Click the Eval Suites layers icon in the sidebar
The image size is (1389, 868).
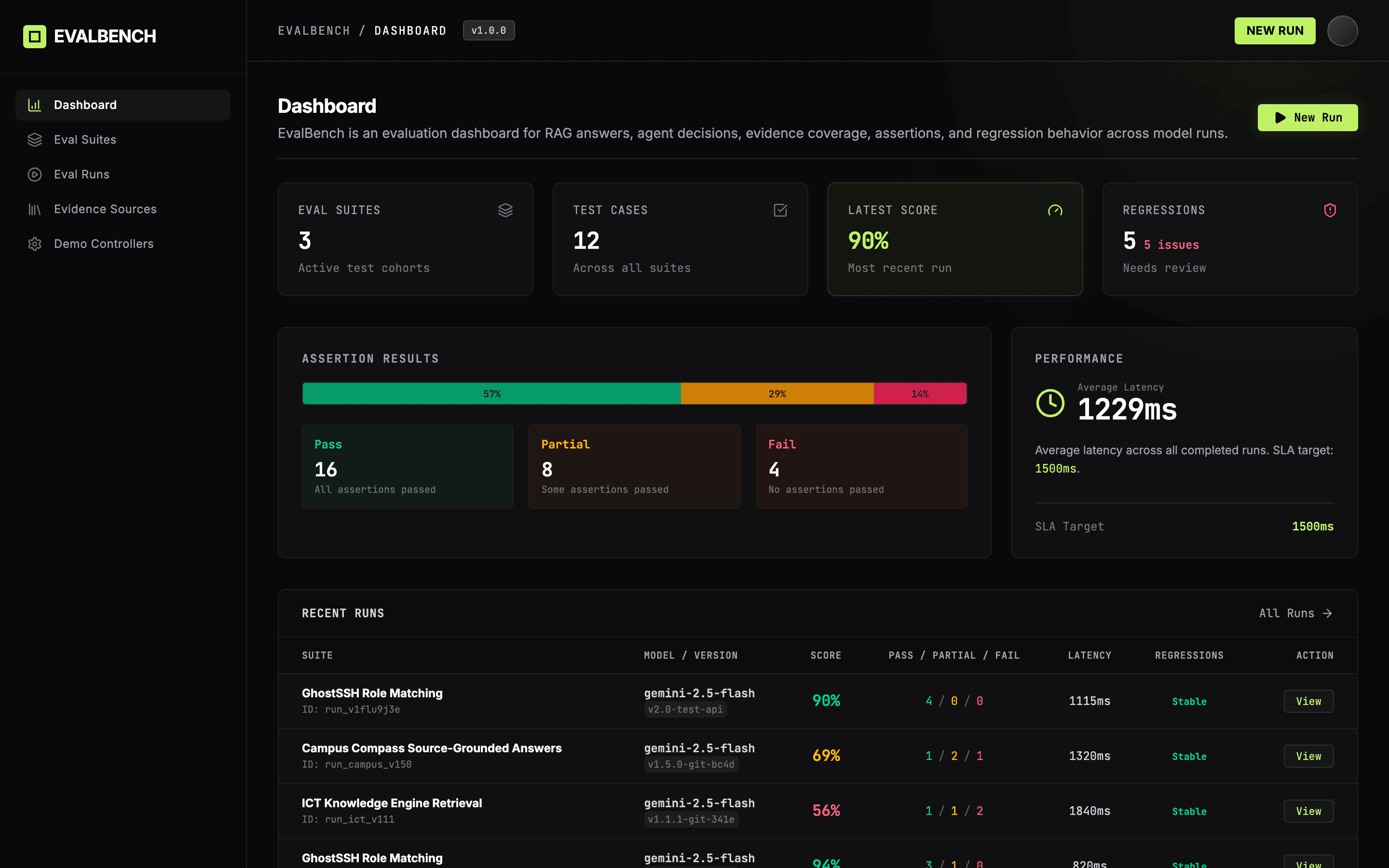(x=34, y=139)
